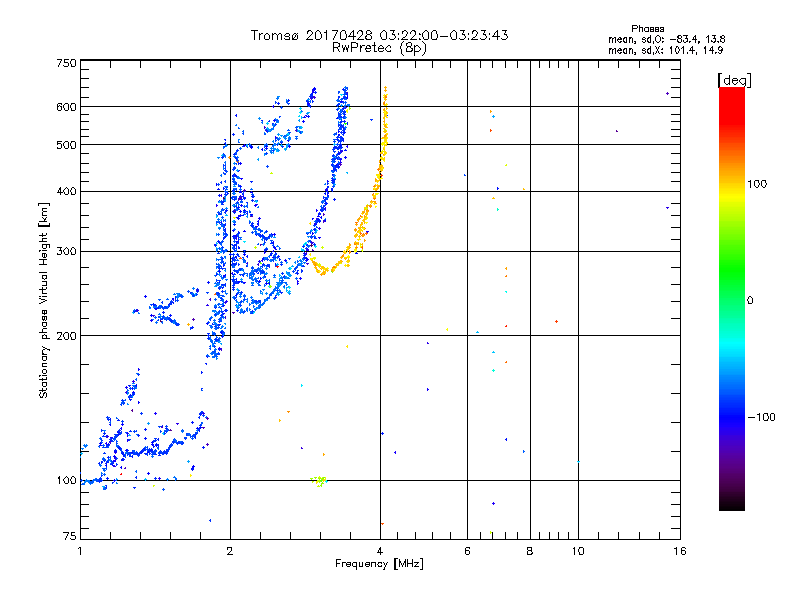Click the y-axis tick label '300'
This screenshot has width=800, height=600.
click(66, 251)
